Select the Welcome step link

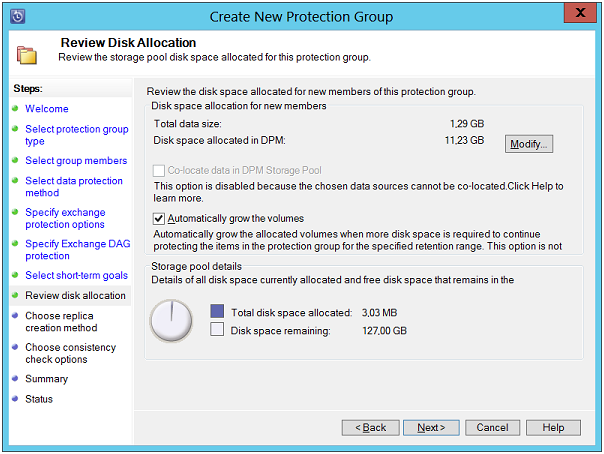tap(47, 109)
